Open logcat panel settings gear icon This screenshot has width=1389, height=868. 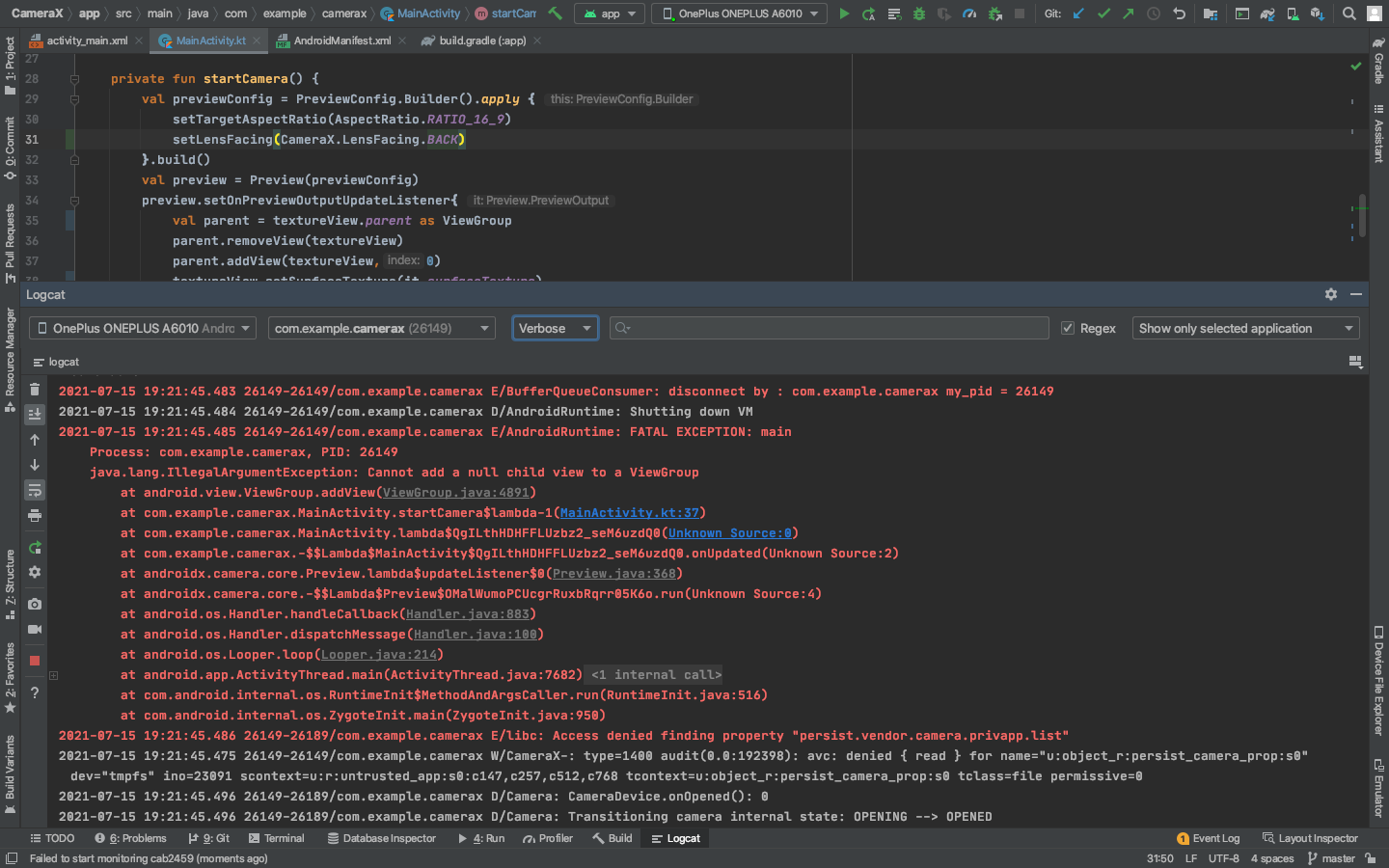pyautogui.click(x=1331, y=294)
